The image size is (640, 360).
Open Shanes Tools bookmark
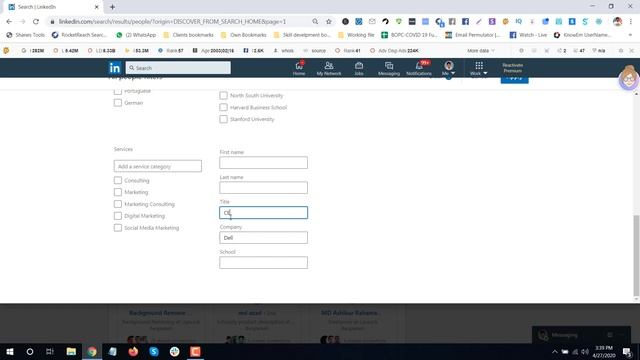[x=25, y=35]
